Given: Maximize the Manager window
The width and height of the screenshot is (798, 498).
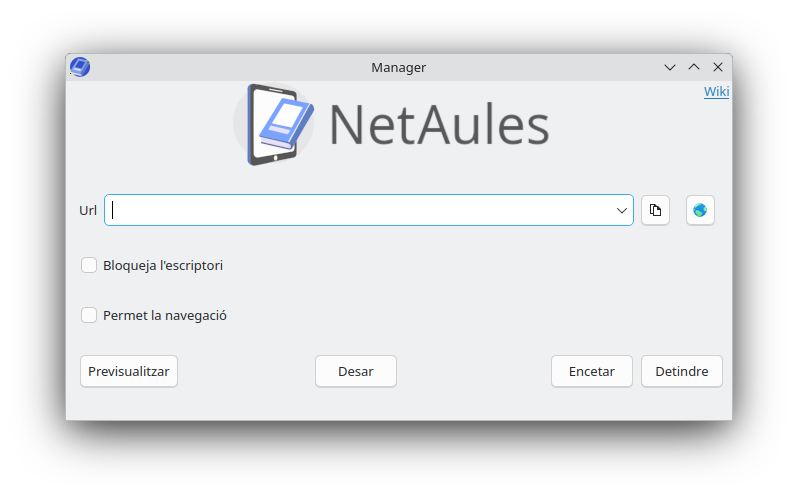Looking at the screenshot, I should pyautogui.click(x=694, y=67).
